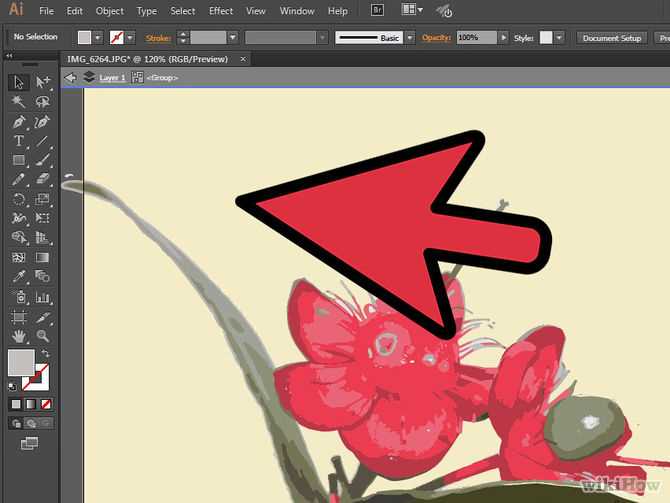Switch to Draw Behind mode
Screen dimensions: 670x503
[31, 424]
